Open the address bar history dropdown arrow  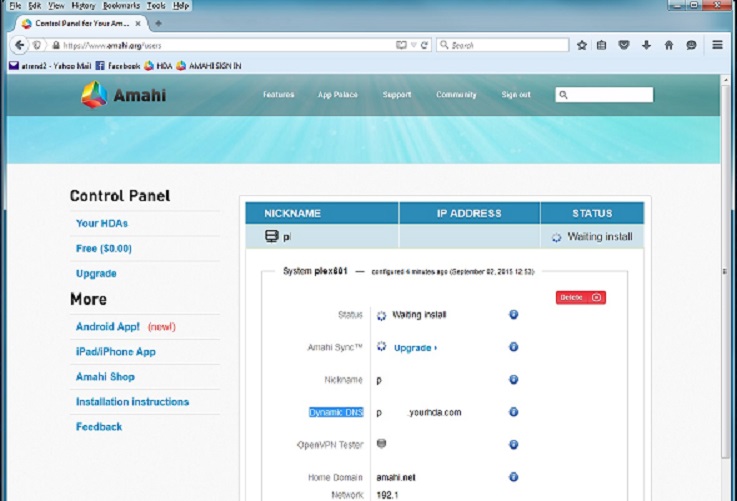[414, 45]
